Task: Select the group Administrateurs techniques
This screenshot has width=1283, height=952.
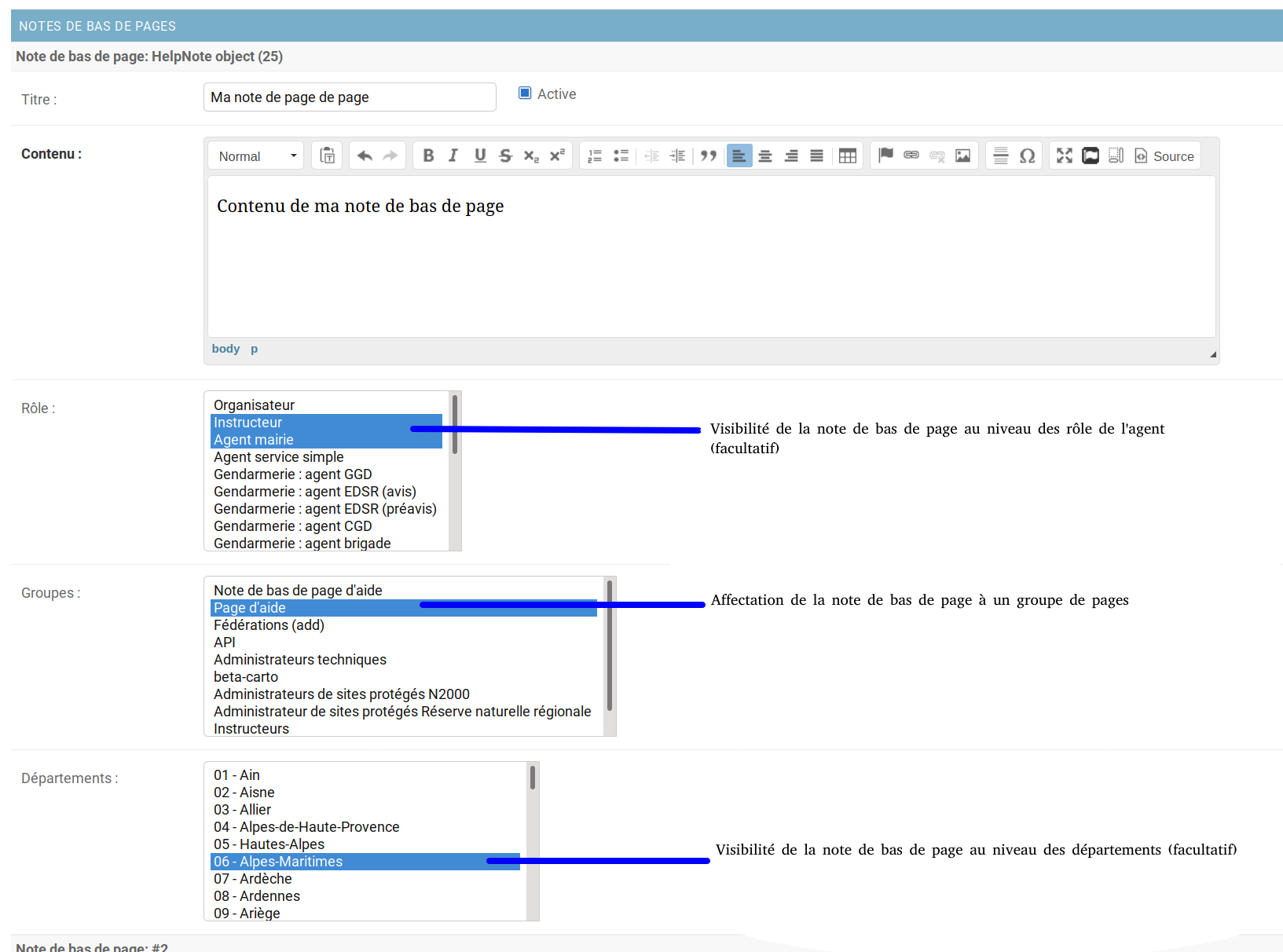Action: (x=299, y=659)
